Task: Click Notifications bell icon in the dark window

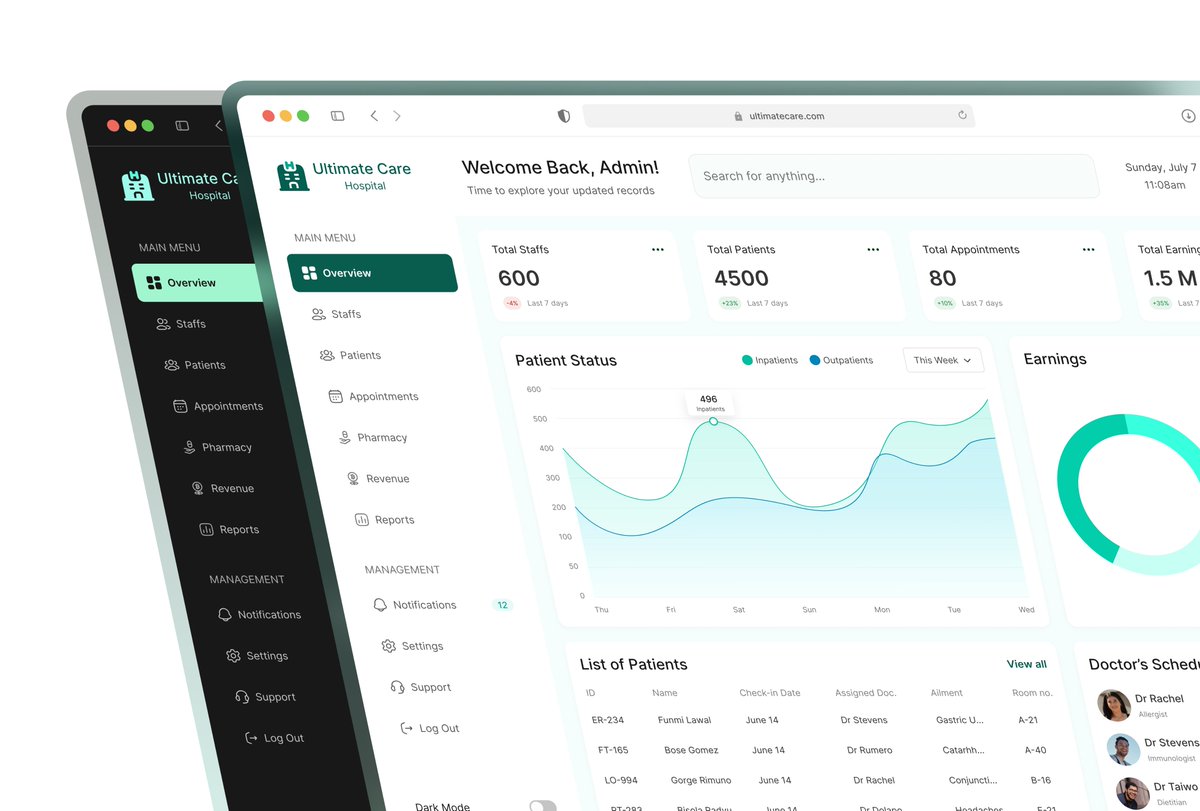Action: pyautogui.click(x=225, y=615)
